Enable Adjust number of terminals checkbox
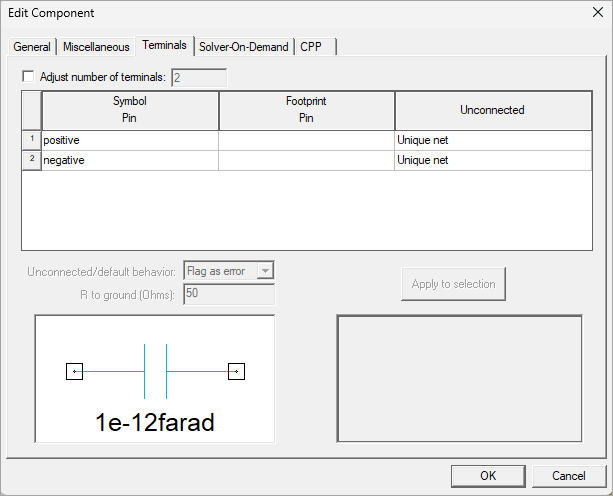 point(28,76)
